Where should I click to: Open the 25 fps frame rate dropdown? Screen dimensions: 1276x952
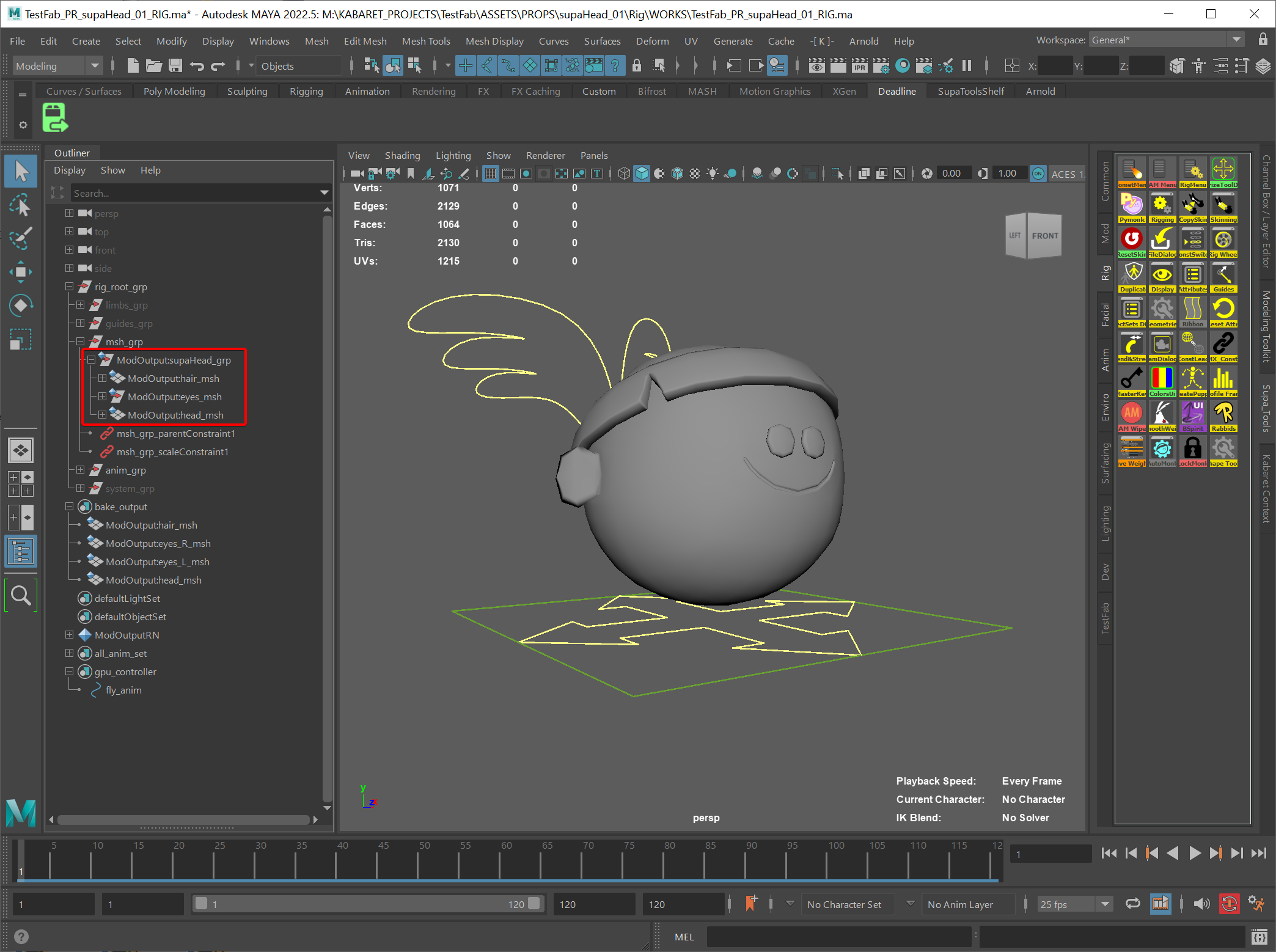click(1075, 904)
